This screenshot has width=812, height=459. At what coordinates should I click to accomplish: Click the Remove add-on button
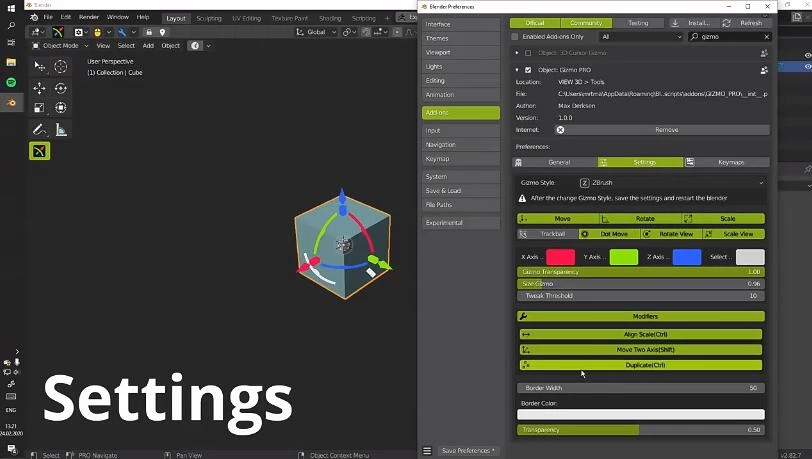point(666,130)
